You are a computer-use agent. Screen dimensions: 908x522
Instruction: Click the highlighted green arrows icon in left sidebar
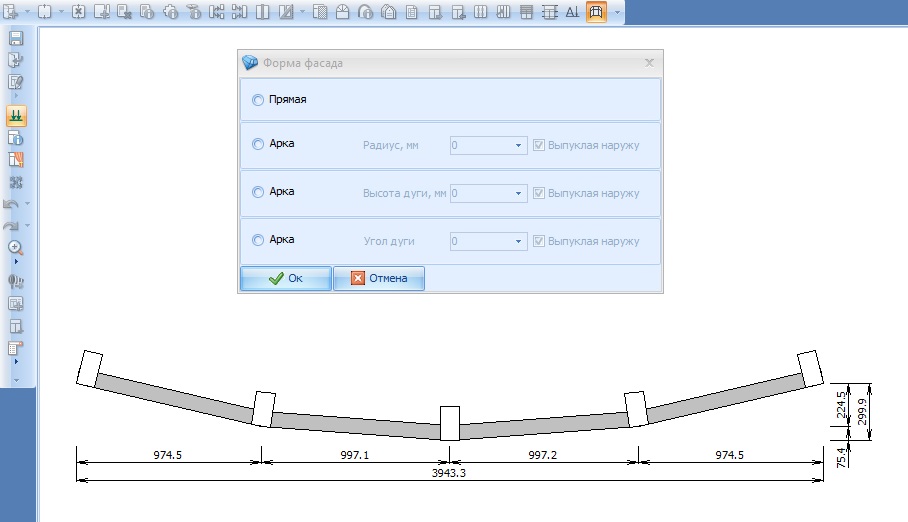point(16,115)
